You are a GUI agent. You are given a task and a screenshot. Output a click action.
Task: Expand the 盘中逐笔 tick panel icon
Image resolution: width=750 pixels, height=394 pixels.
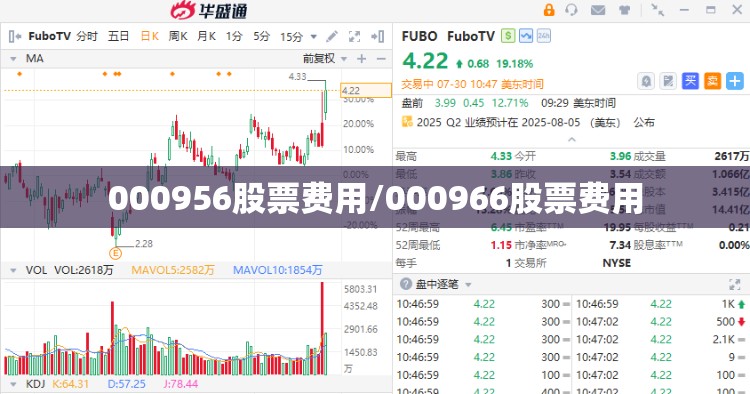735,284
